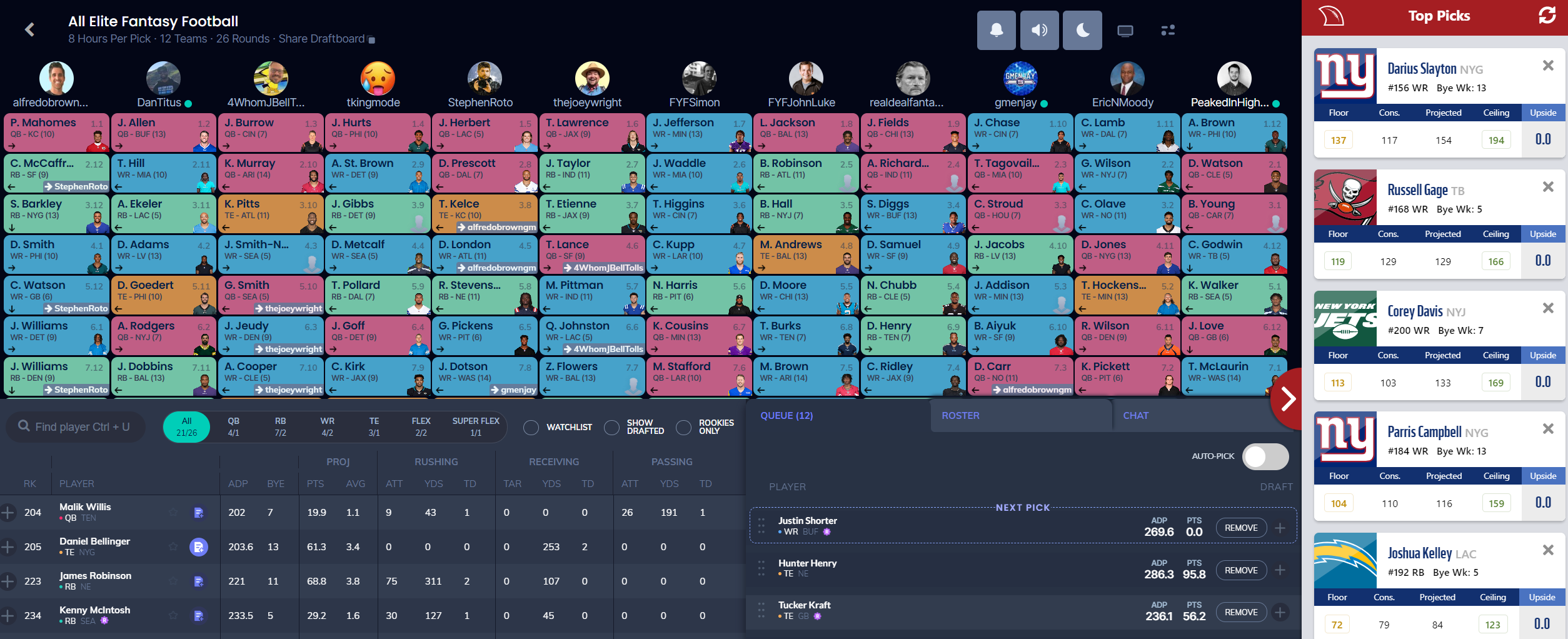Viewport: 1568px width, 639px height.
Task: Add Daniel Bellinger to queue with plus
Action: click(8, 547)
